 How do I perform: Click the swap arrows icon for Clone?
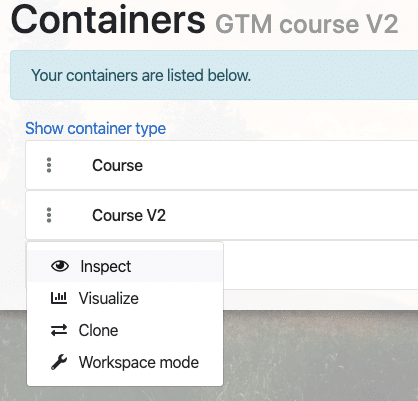point(59,330)
